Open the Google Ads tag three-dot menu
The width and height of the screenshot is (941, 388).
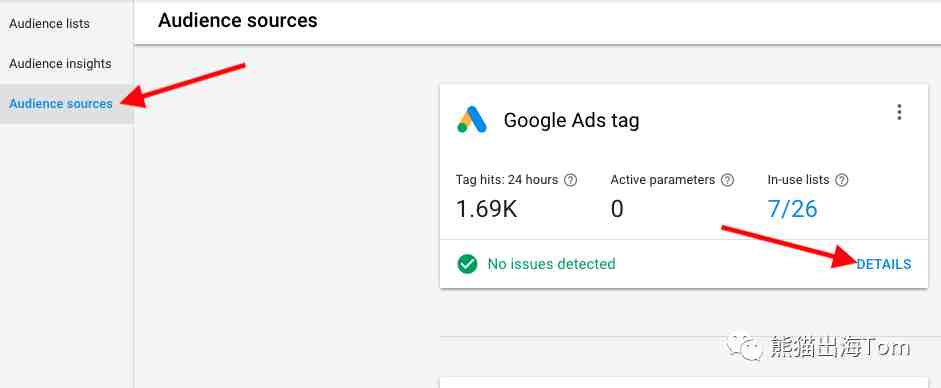pyautogui.click(x=898, y=112)
